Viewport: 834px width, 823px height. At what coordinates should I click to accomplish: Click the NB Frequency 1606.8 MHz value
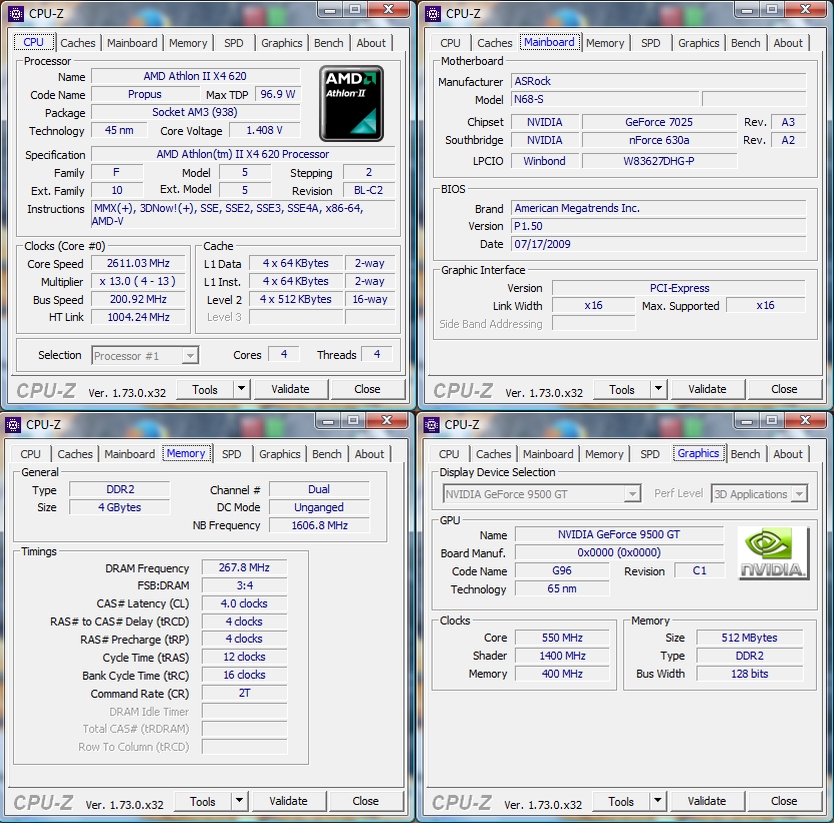(319, 526)
